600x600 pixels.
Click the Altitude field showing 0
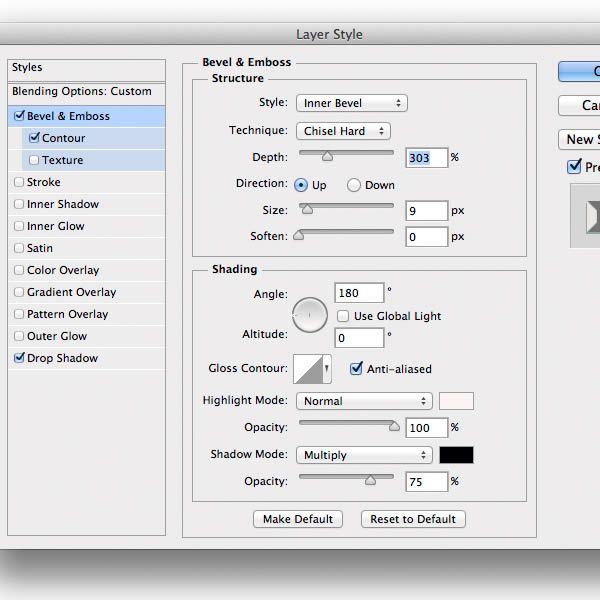click(x=359, y=338)
